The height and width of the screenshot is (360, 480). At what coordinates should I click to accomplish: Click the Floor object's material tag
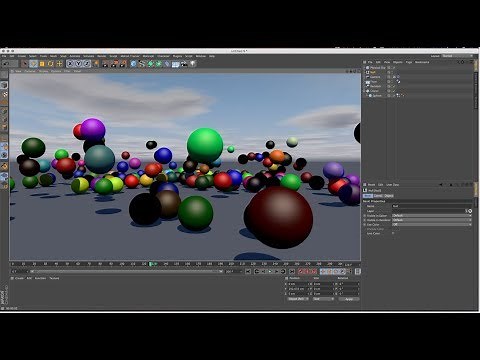point(399,81)
